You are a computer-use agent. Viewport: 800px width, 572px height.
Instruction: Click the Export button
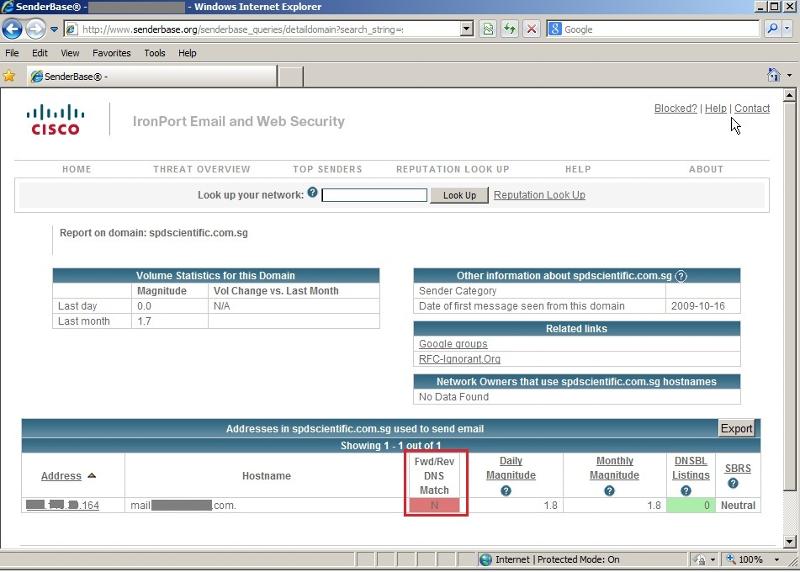[x=736, y=428]
